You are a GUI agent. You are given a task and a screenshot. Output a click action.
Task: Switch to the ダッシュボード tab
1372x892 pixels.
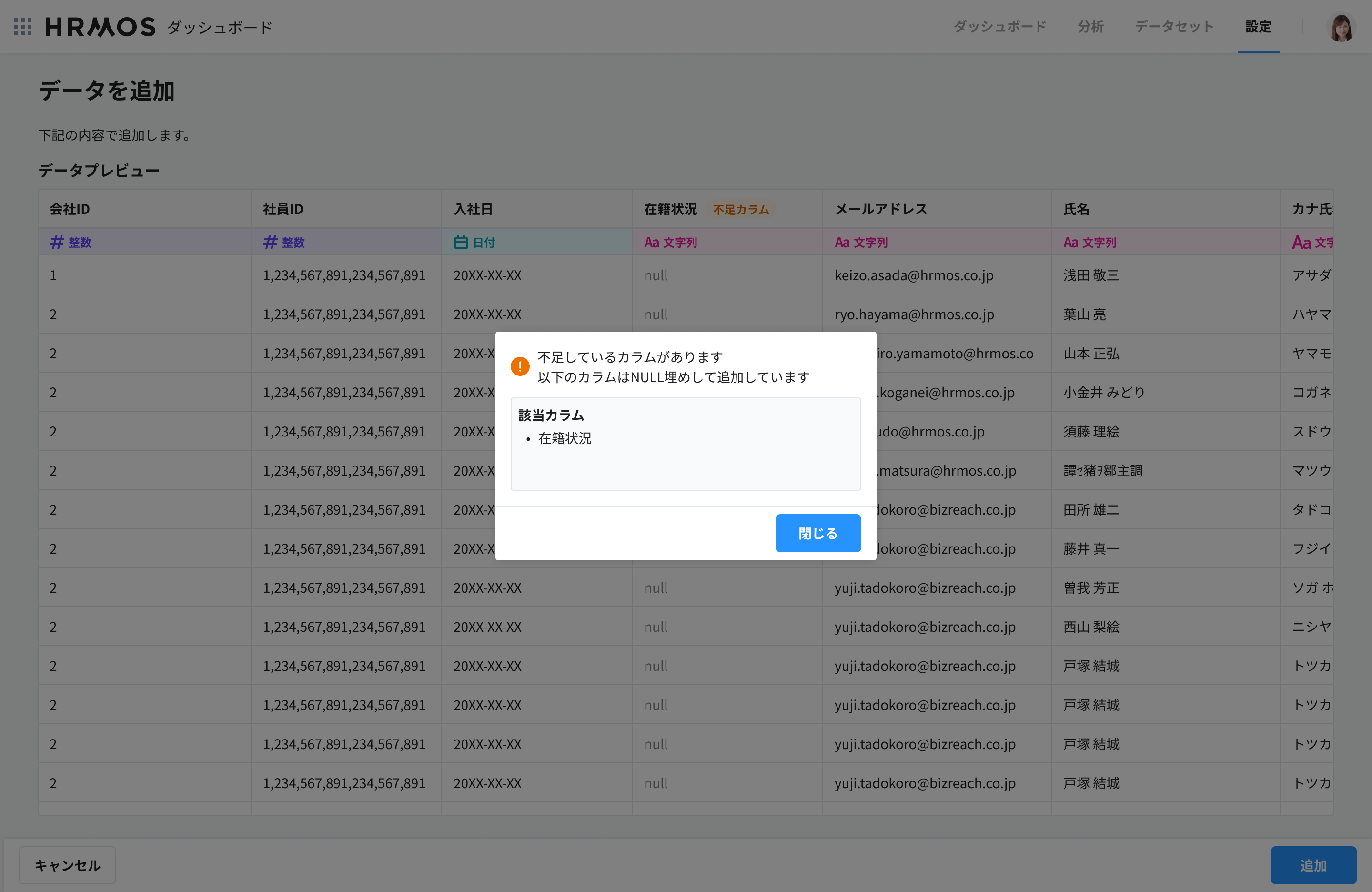coord(999,27)
